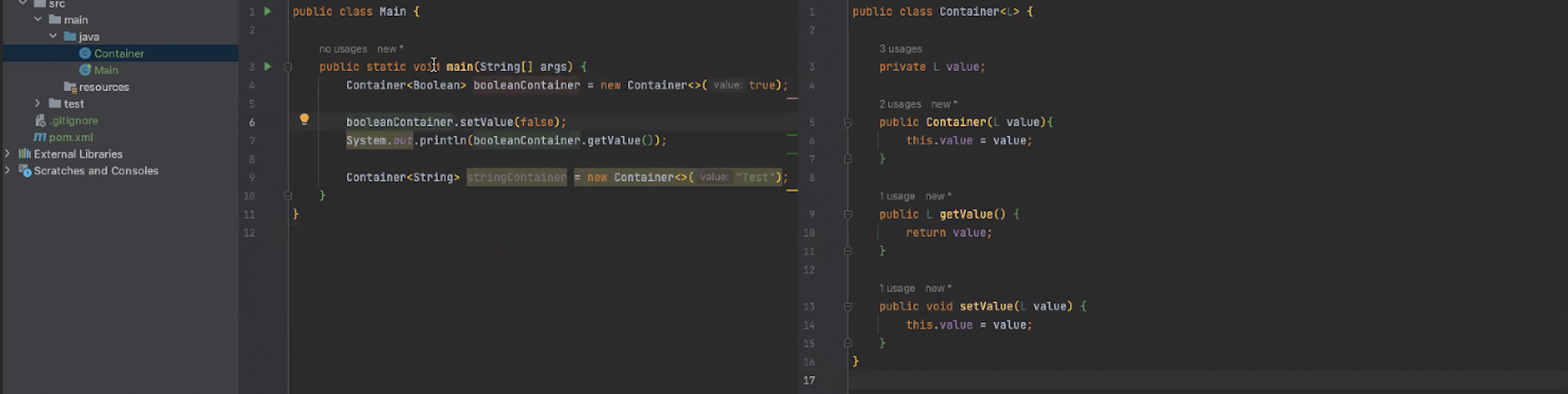Click '3 usages' hint above value field
Viewport: 1568px width, 394px height.
point(900,49)
